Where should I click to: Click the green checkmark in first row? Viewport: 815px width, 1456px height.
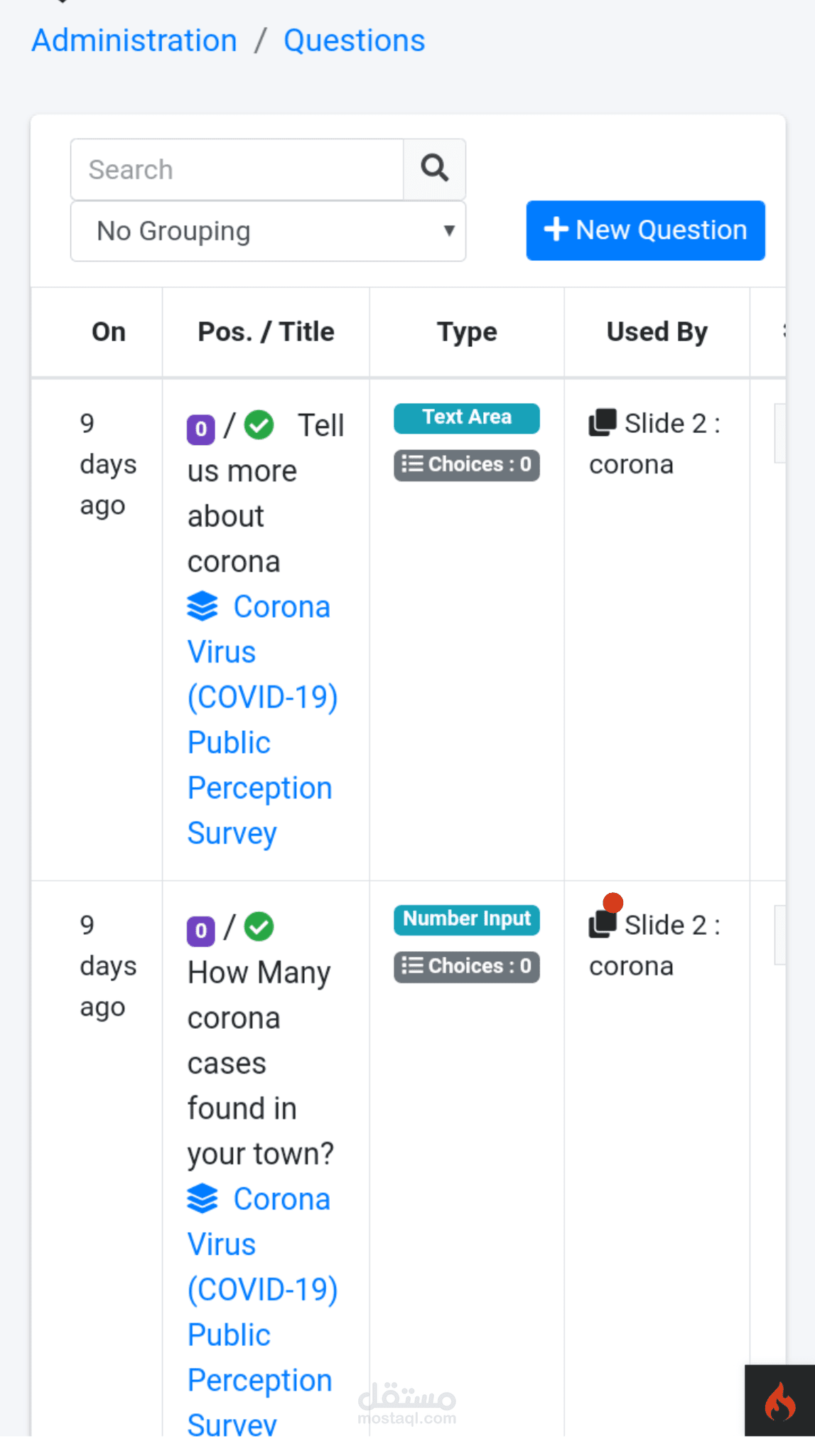click(x=259, y=425)
